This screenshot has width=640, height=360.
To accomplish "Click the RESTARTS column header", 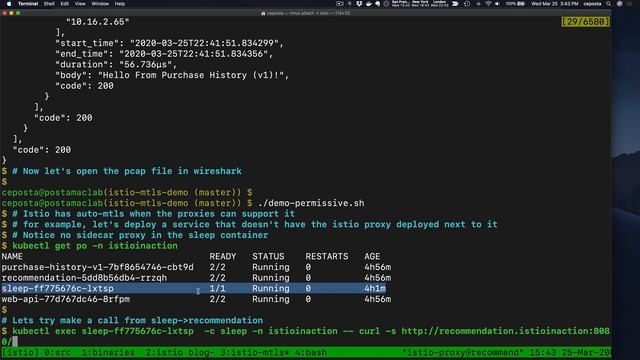I will (327, 256).
